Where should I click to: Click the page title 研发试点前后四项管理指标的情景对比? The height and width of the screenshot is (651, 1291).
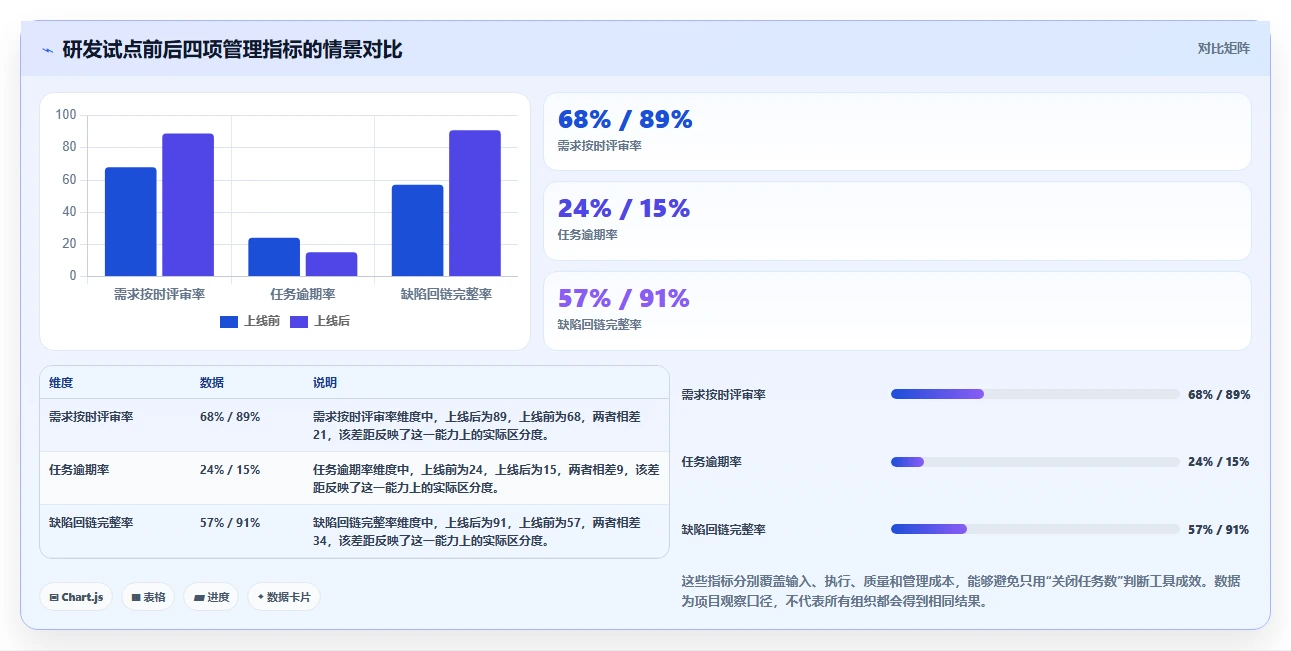232,50
